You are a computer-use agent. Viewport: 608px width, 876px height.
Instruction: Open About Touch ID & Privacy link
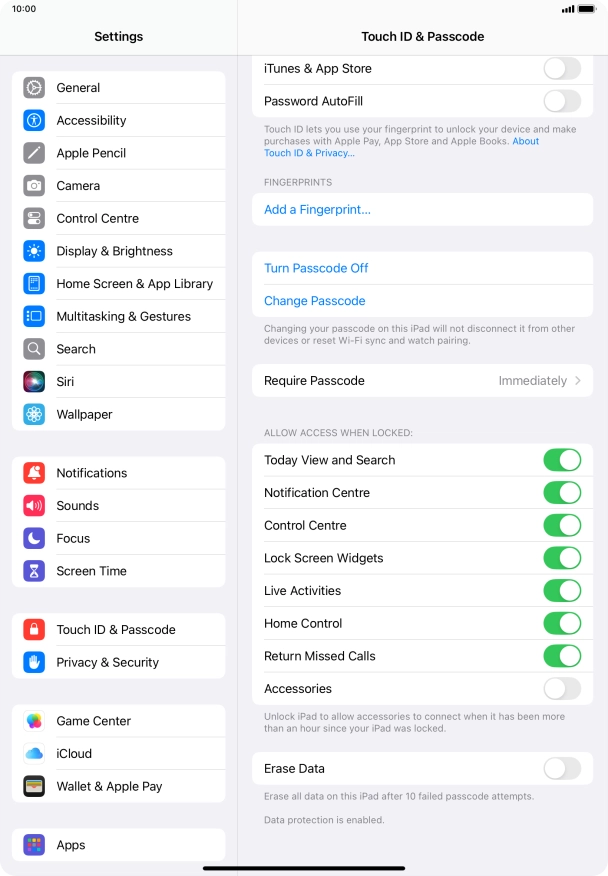pos(401,147)
